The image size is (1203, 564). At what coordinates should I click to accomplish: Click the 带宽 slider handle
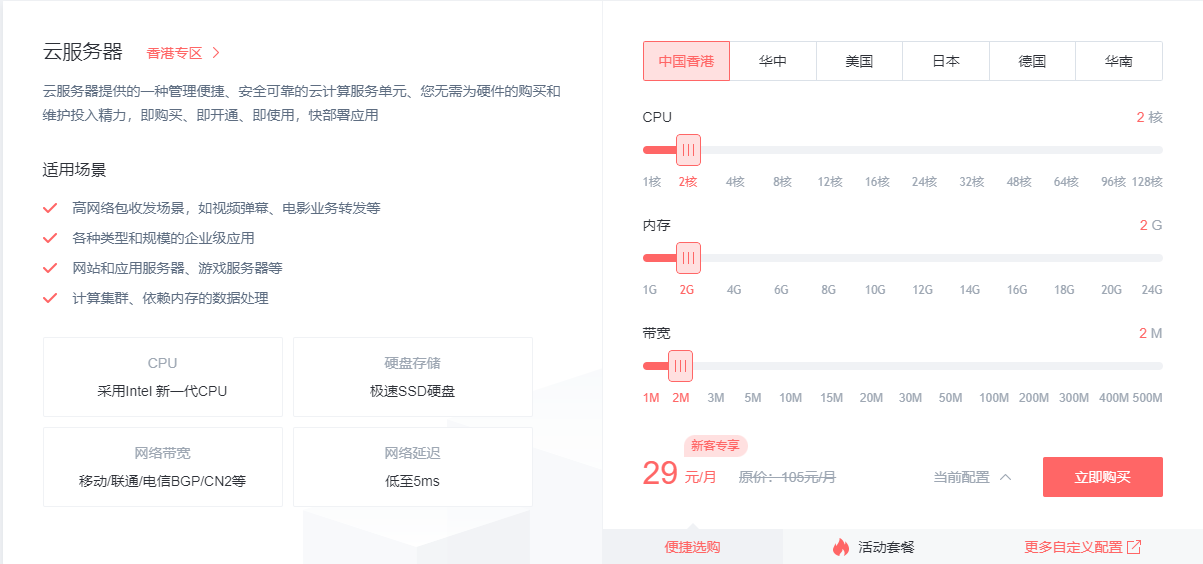680,366
